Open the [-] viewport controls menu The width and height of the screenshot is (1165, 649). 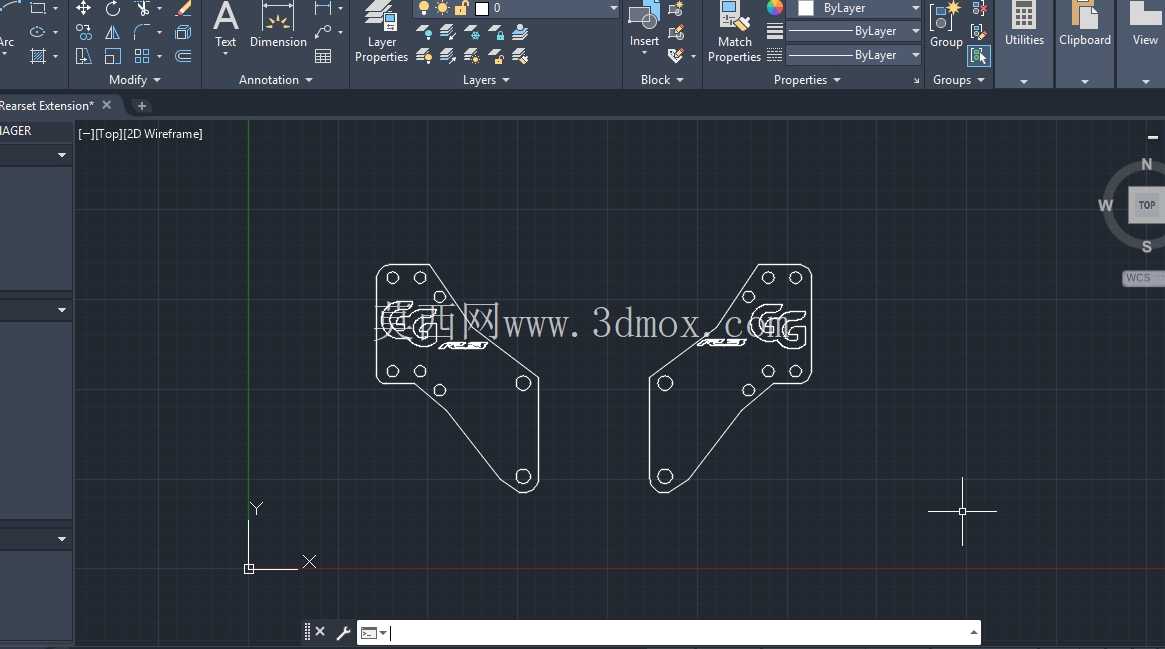(86, 134)
